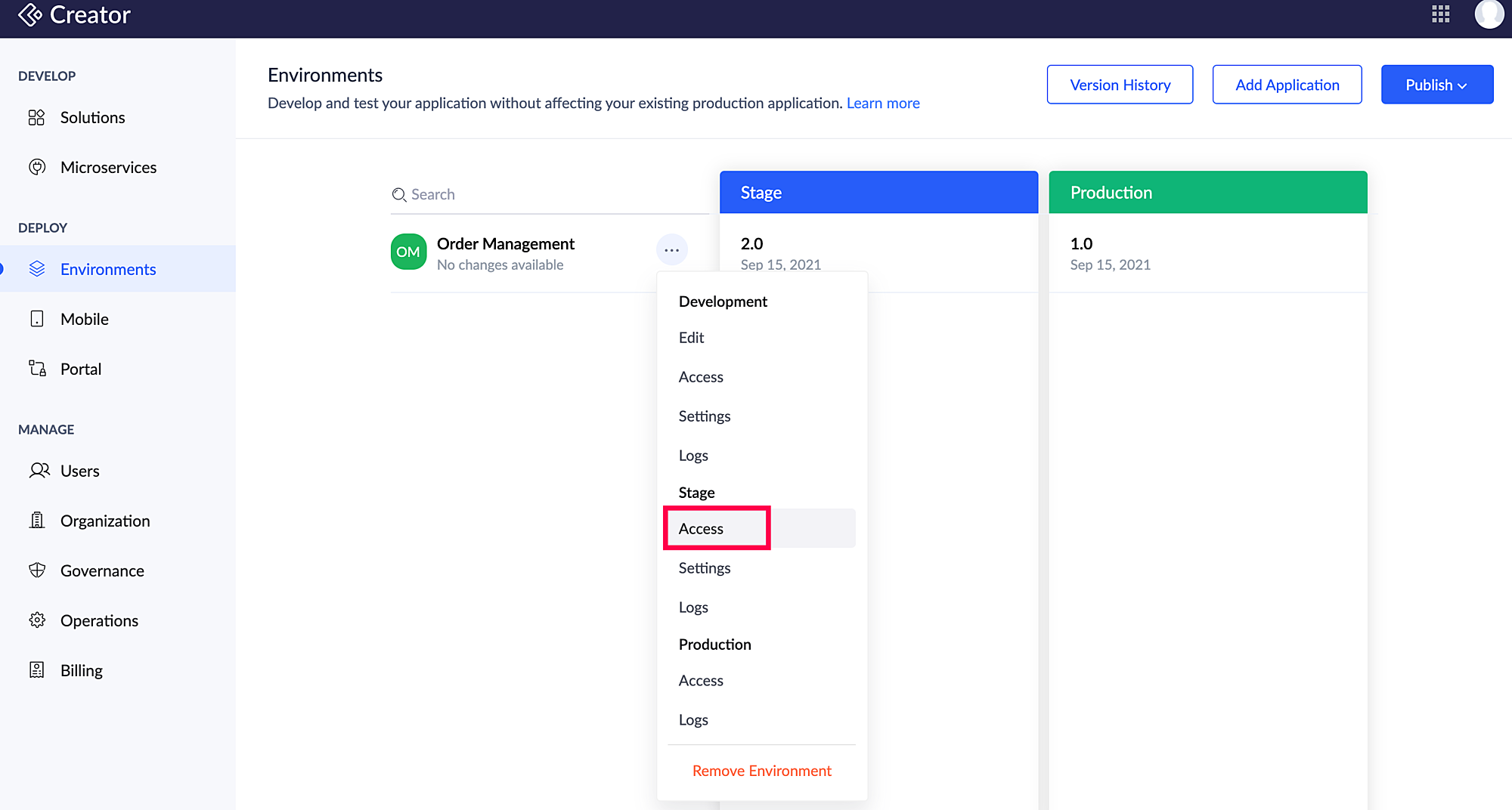Select Edit under Development
Screen dimensions: 1512x810
click(x=762, y=338)
